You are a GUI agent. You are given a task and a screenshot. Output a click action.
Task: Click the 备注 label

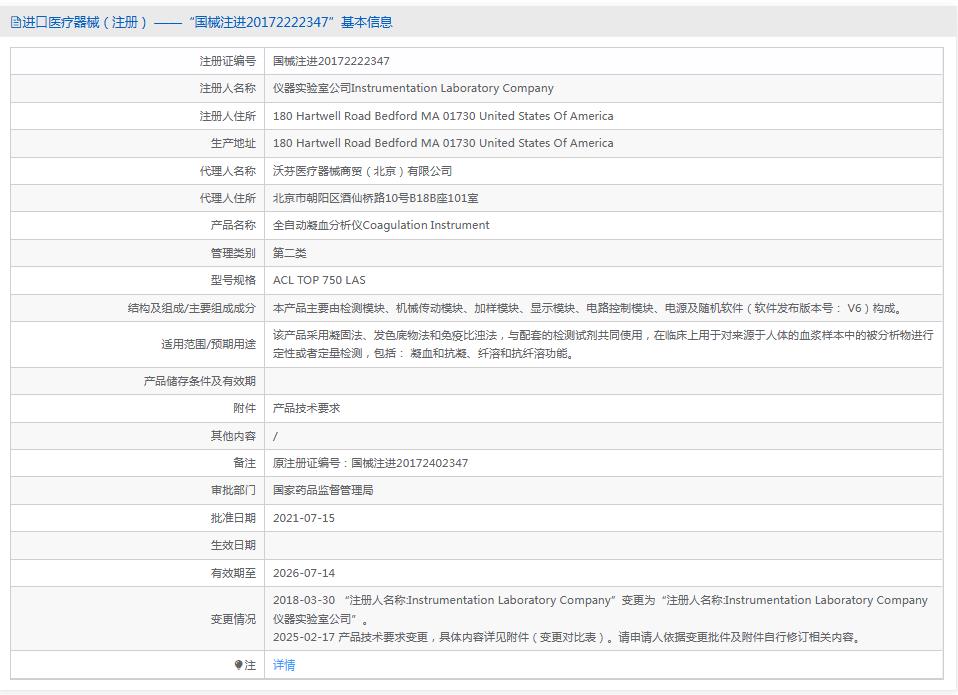coord(244,463)
